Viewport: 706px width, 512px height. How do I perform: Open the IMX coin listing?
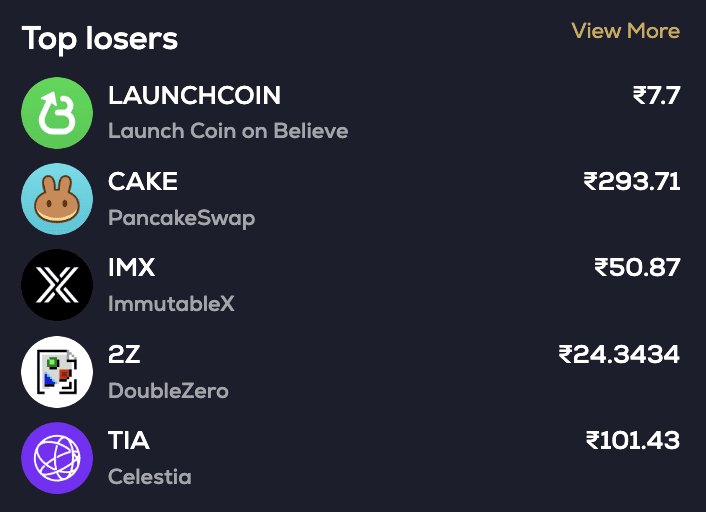tap(132, 268)
